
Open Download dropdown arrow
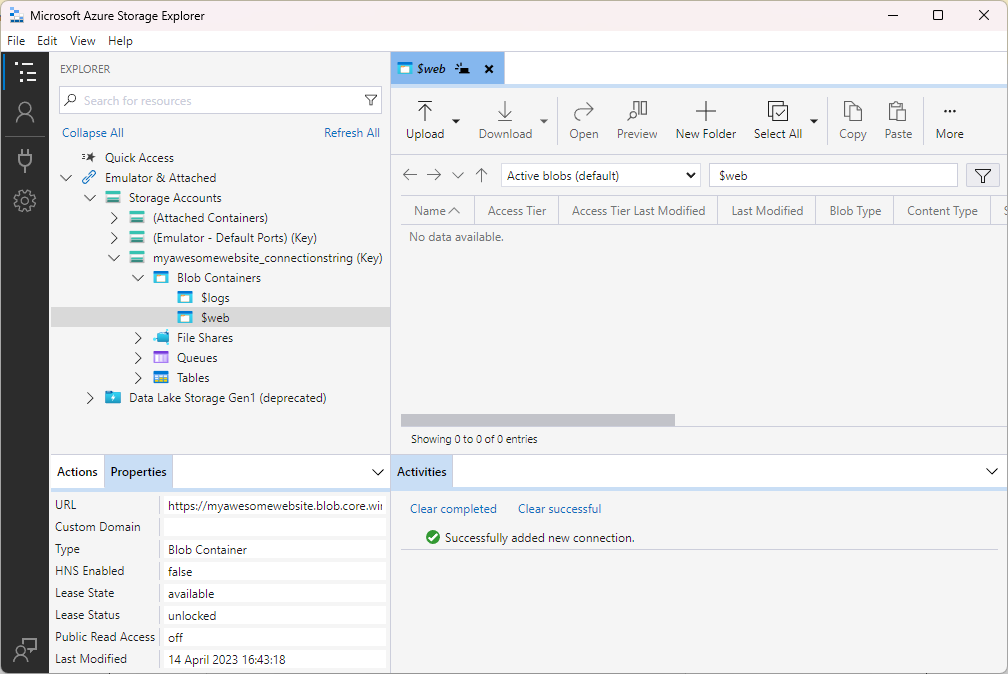click(x=544, y=121)
